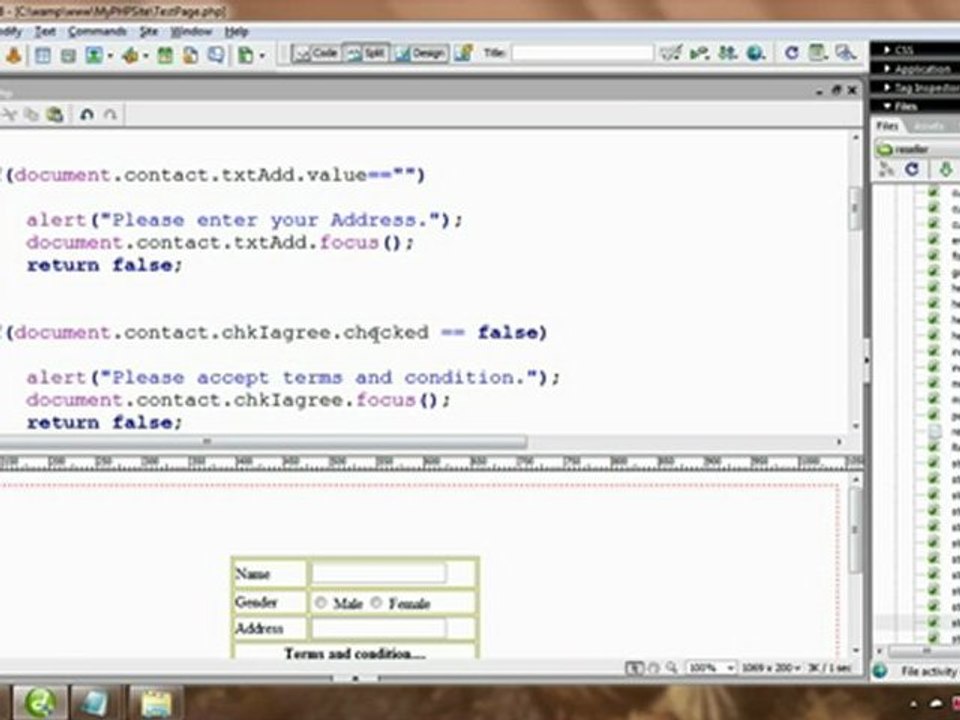Click the Insert Table icon
Screen dimensions: 960x720
[x=43, y=56]
